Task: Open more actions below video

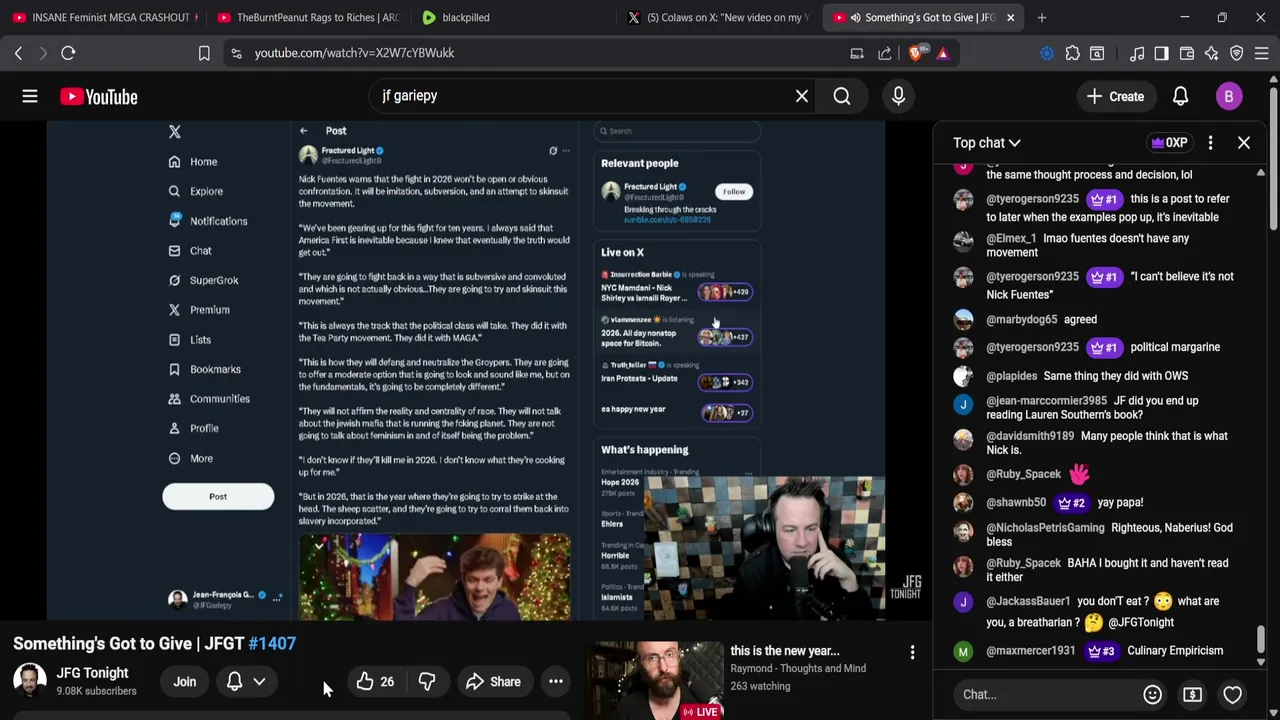Action: [x=555, y=682]
